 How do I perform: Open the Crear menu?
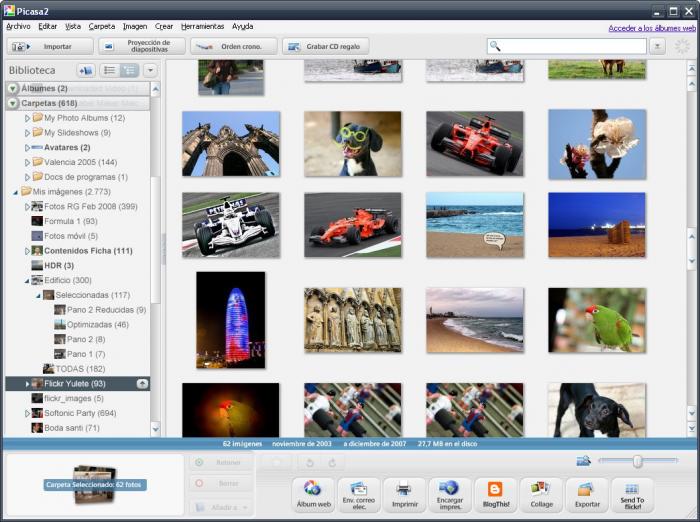tap(164, 26)
